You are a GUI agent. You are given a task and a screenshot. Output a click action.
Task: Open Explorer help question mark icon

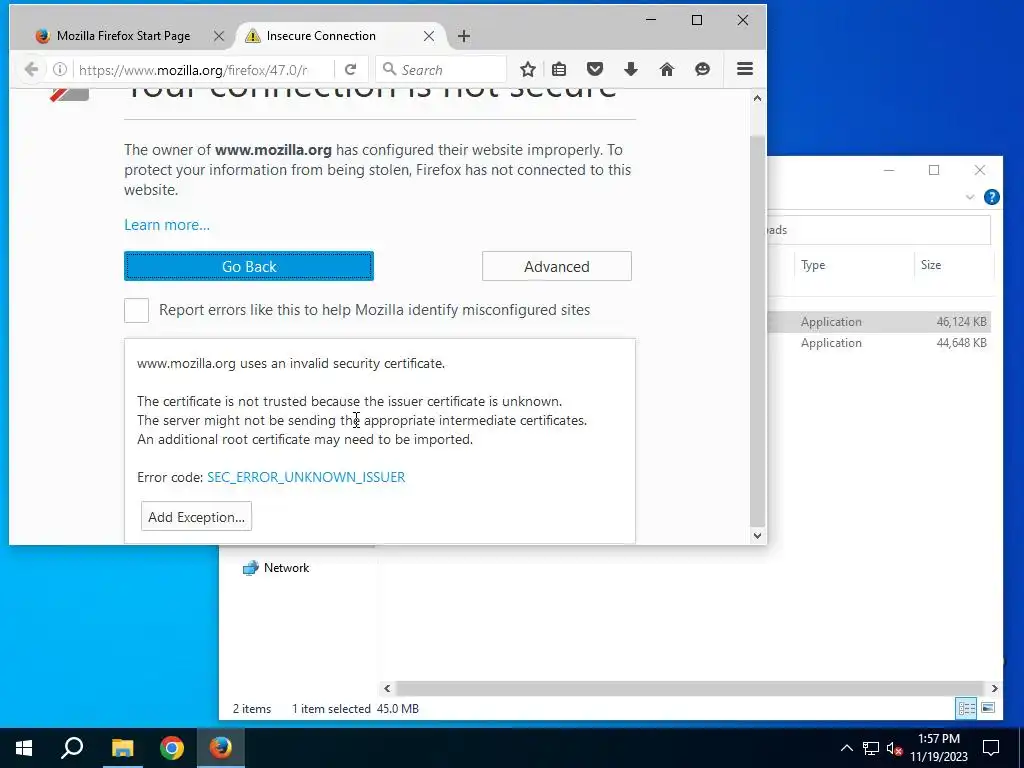tap(991, 197)
